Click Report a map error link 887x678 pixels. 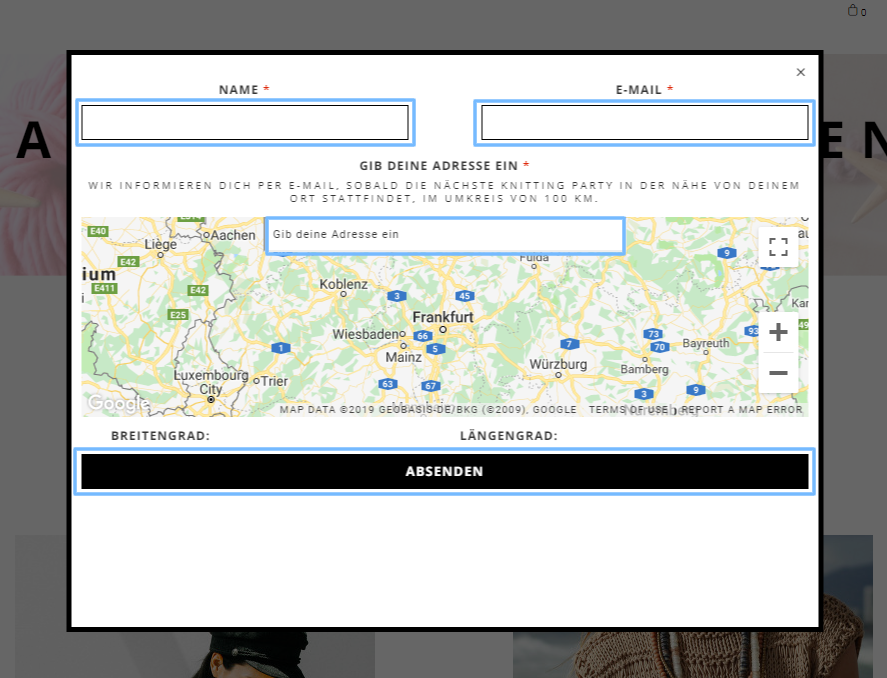point(742,410)
